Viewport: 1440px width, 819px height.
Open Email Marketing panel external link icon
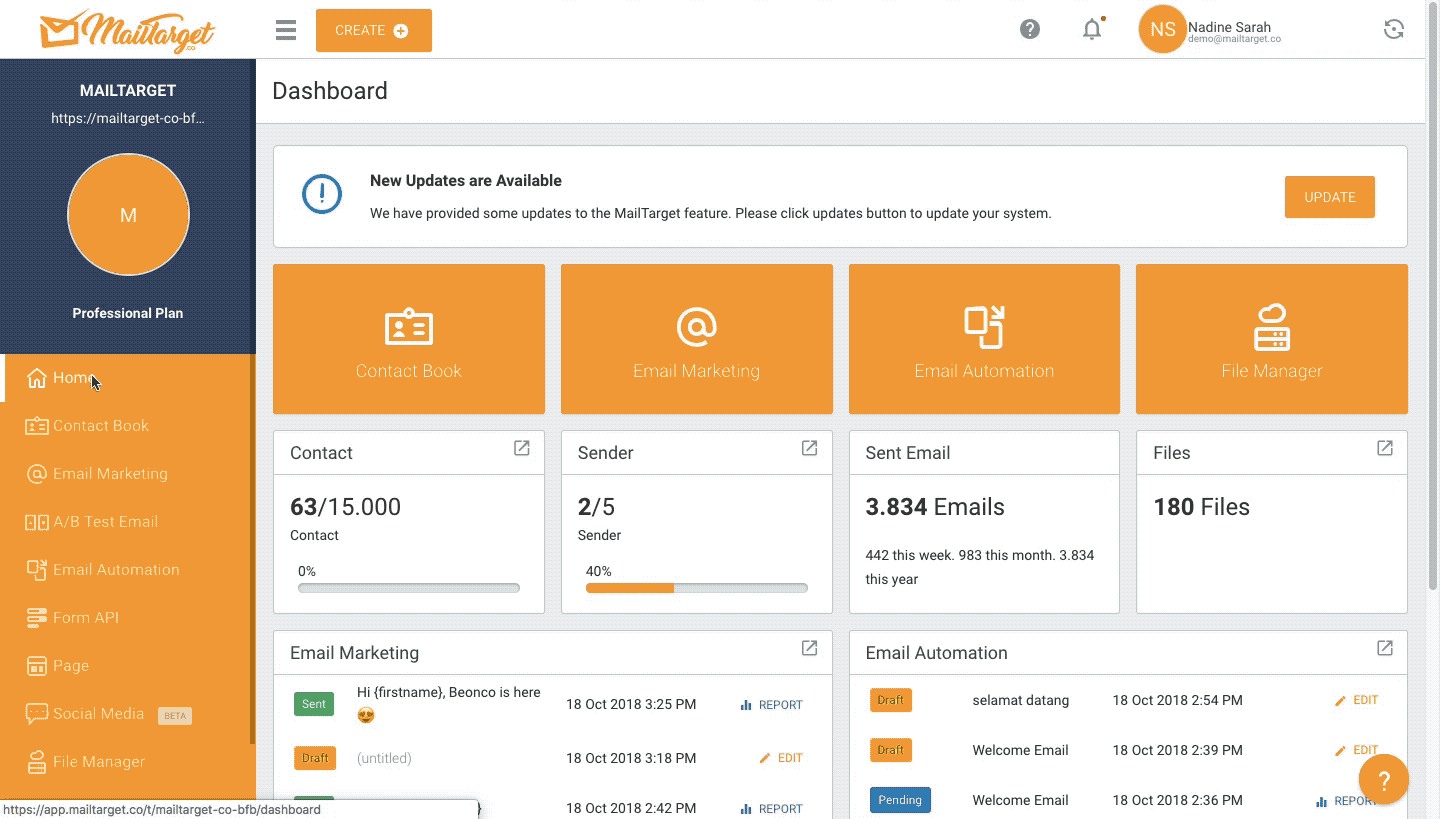(x=810, y=648)
